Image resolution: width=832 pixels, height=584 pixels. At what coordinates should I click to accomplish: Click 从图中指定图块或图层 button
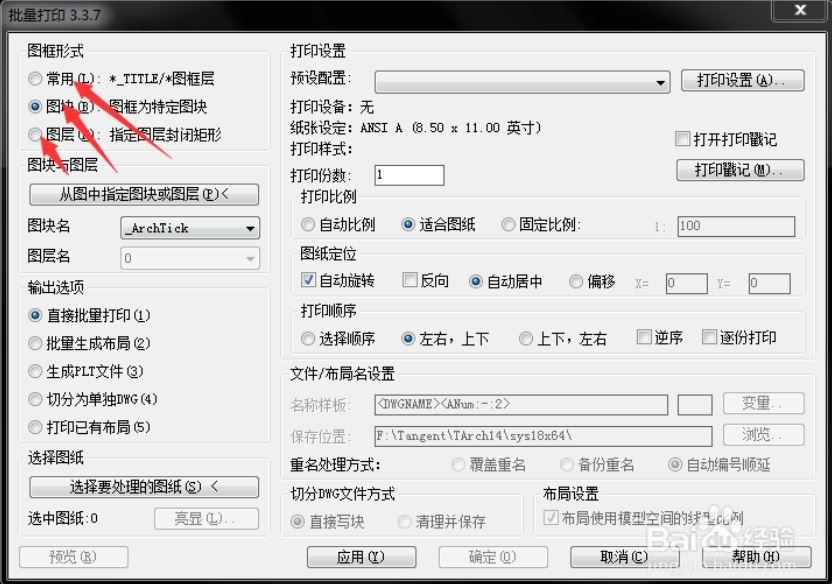tap(144, 194)
